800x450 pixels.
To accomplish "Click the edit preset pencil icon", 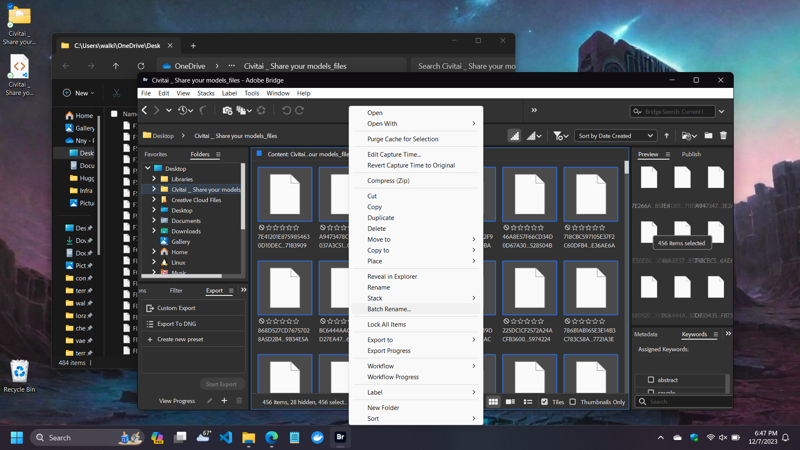I will point(209,401).
